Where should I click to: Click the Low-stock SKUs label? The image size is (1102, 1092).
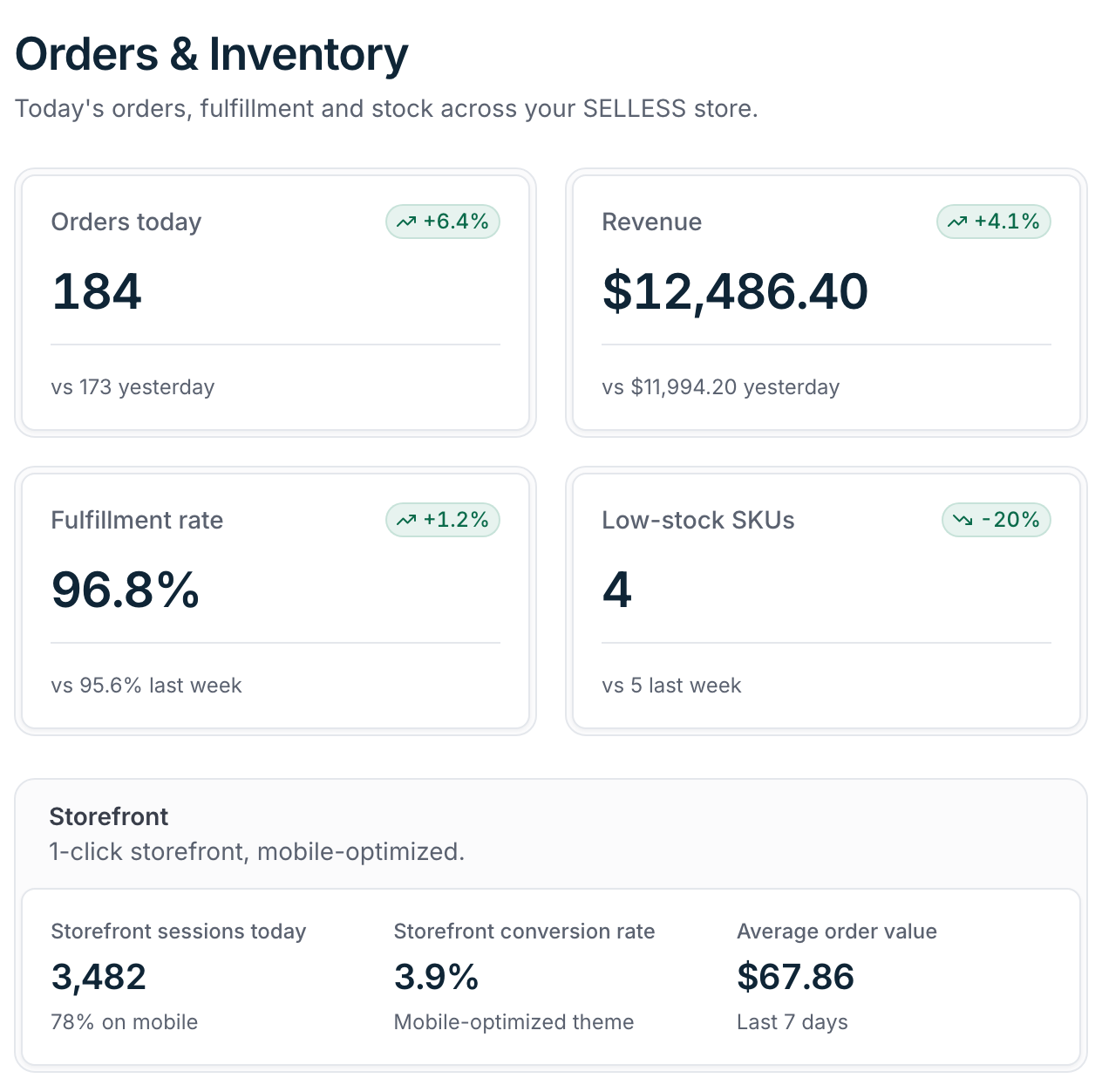tap(698, 520)
